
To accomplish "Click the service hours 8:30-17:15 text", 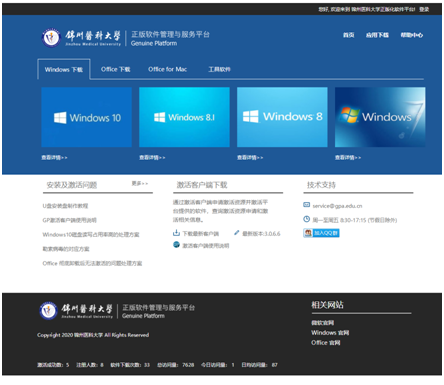I will coord(355,220).
